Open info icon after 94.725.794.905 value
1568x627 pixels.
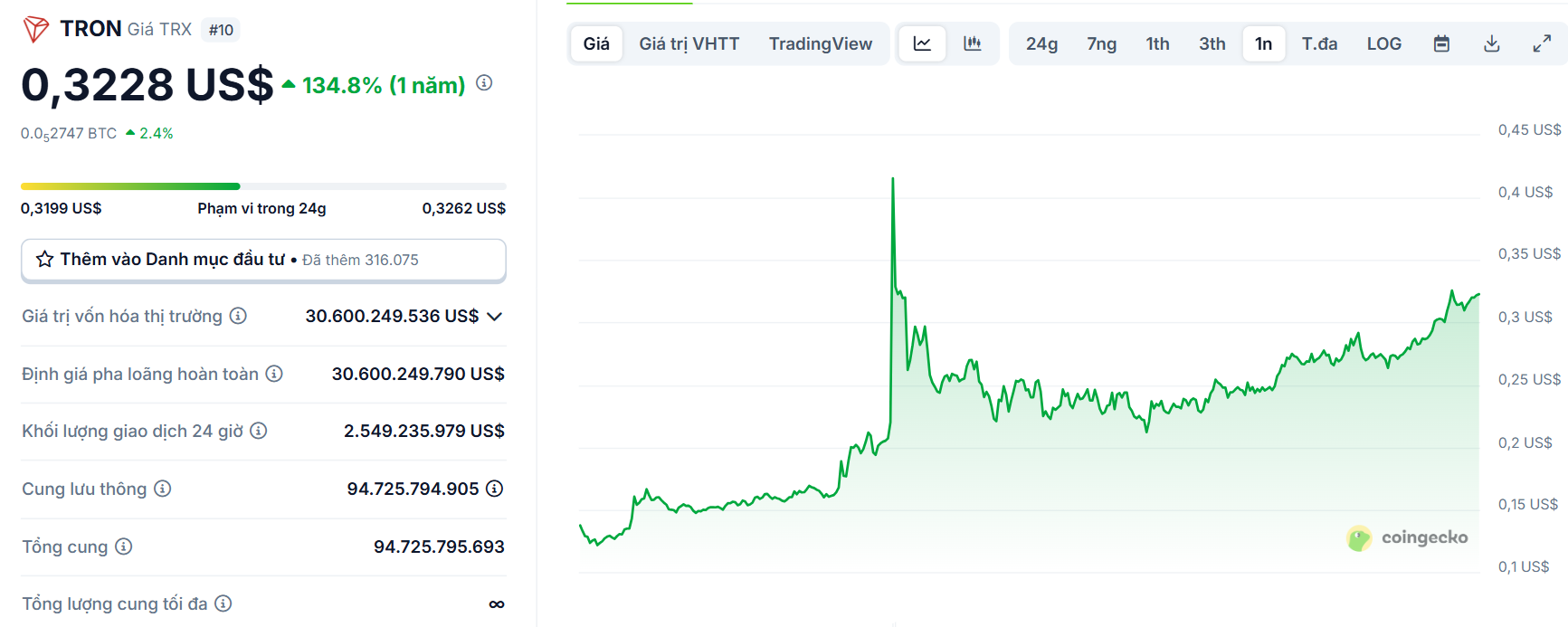(494, 489)
